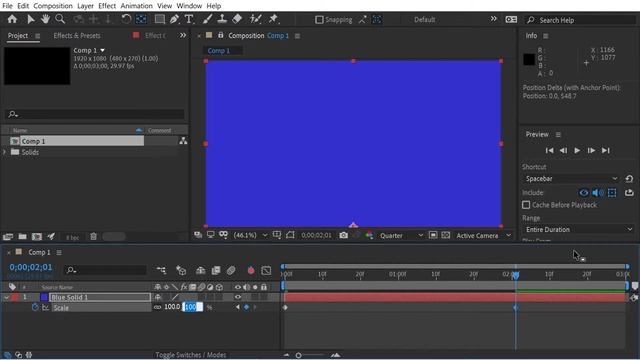The image size is (640, 360).
Task: Toggle Graph Editor in timeline
Action: pos(266,270)
